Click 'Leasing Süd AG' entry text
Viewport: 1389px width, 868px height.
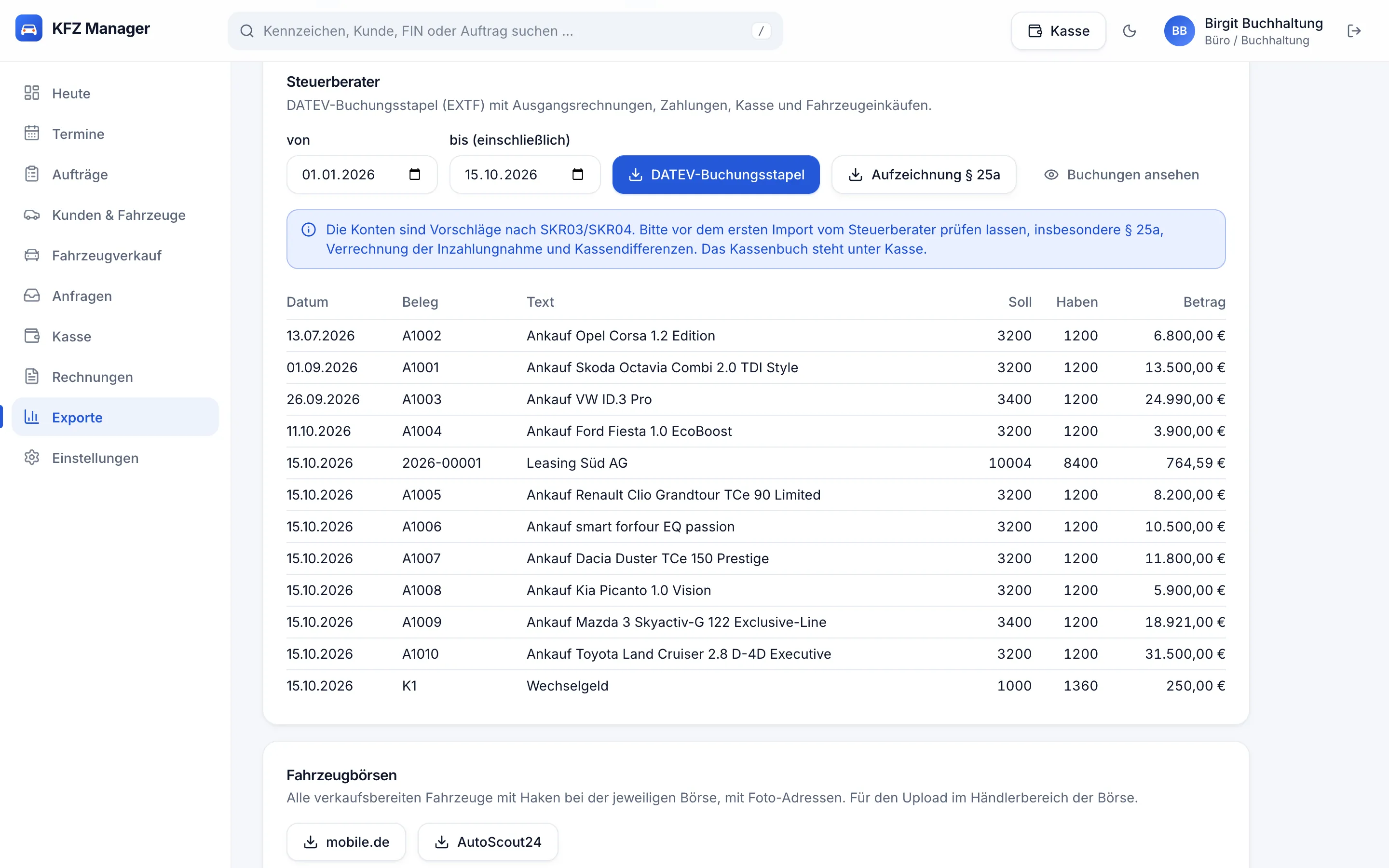tap(577, 463)
